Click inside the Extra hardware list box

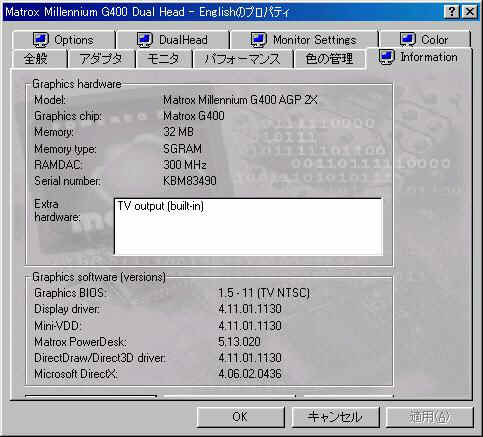248,227
